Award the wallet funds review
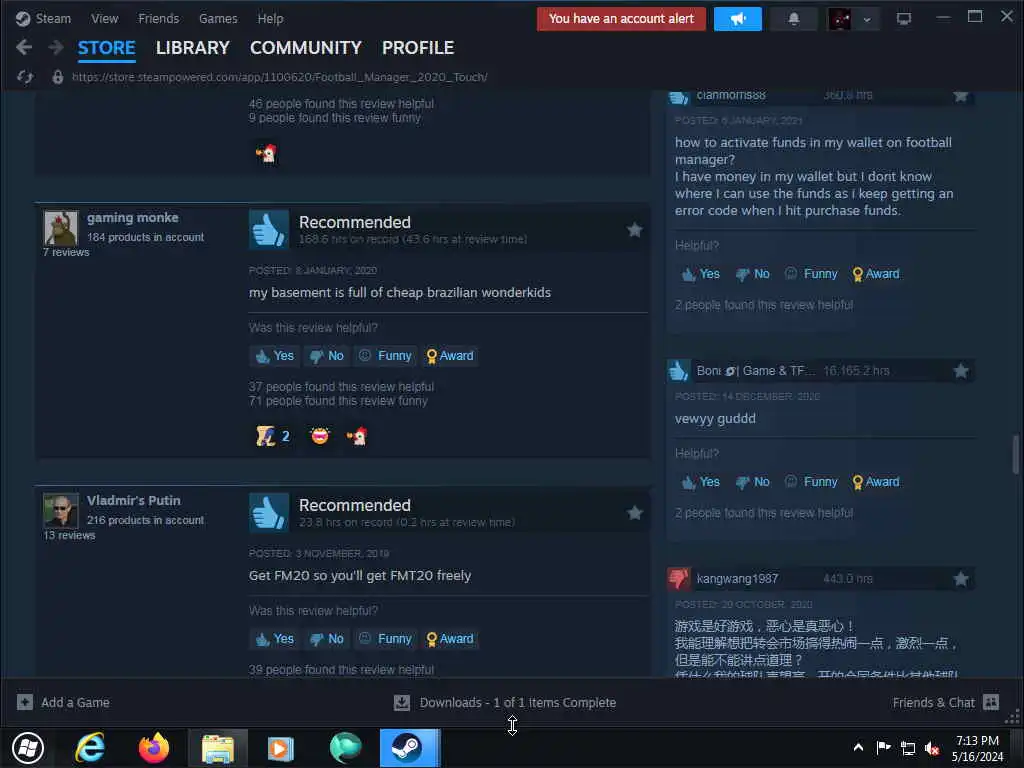1024x768 pixels. 876,274
